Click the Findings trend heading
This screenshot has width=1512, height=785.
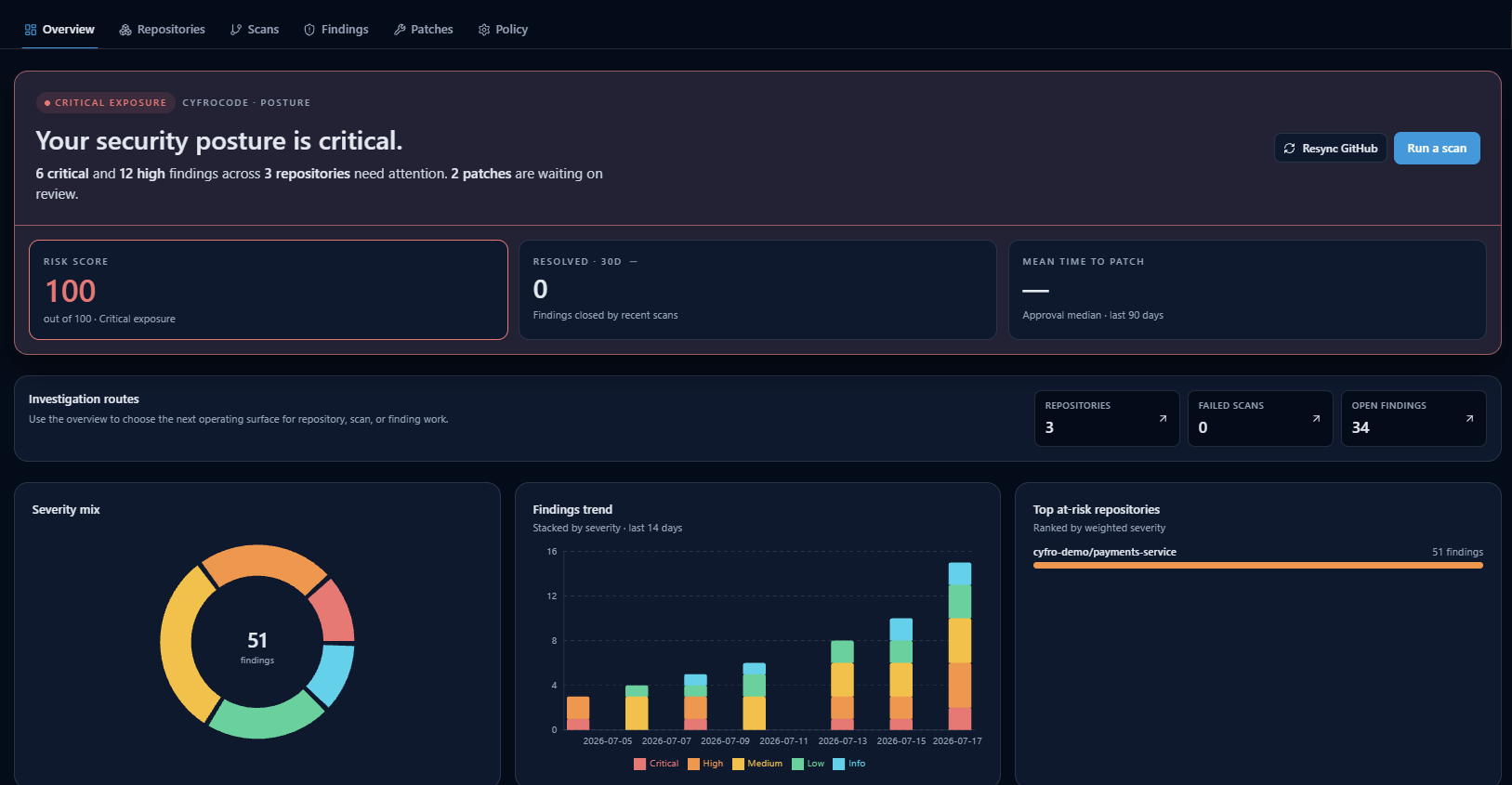point(572,510)
